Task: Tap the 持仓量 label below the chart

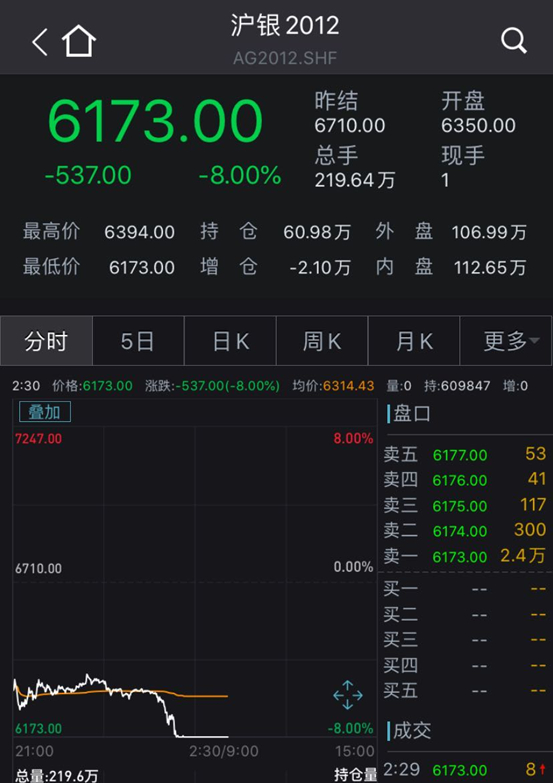Action: [355, 775]
